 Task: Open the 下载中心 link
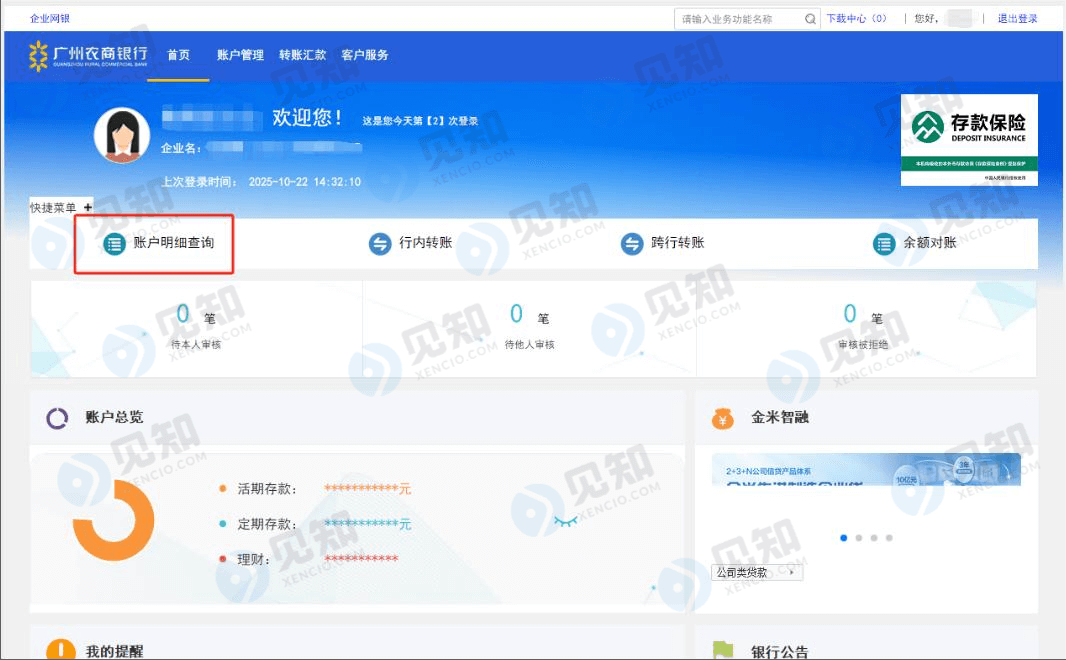856,19
